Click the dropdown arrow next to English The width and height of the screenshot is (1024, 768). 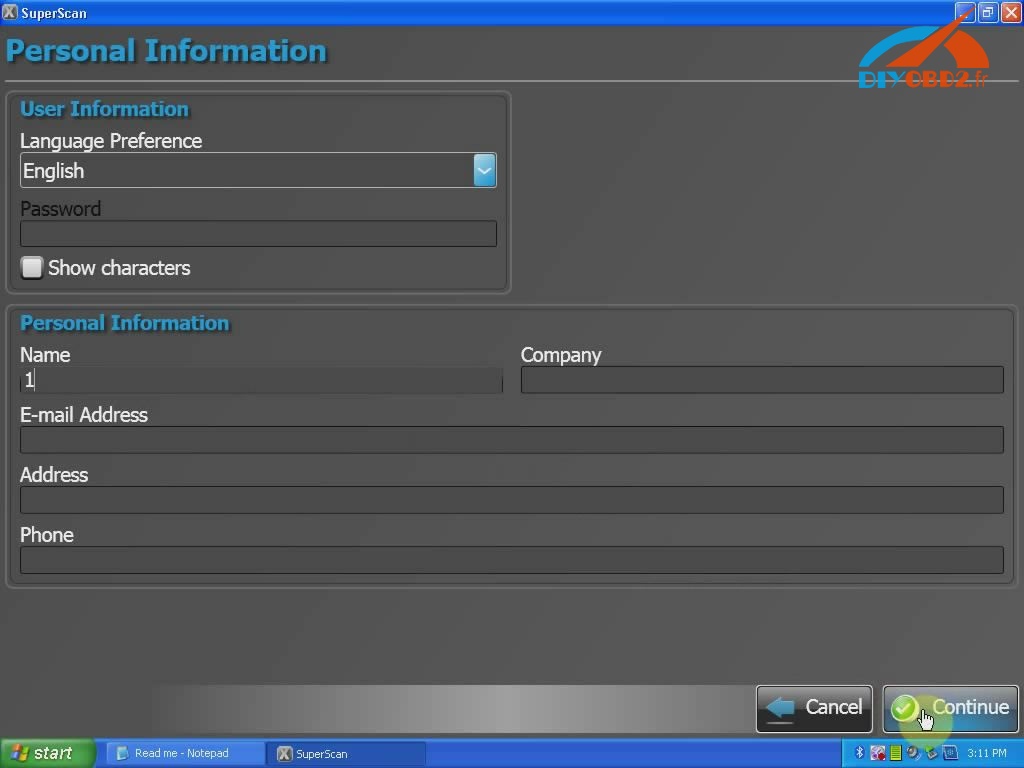(484, 170)
